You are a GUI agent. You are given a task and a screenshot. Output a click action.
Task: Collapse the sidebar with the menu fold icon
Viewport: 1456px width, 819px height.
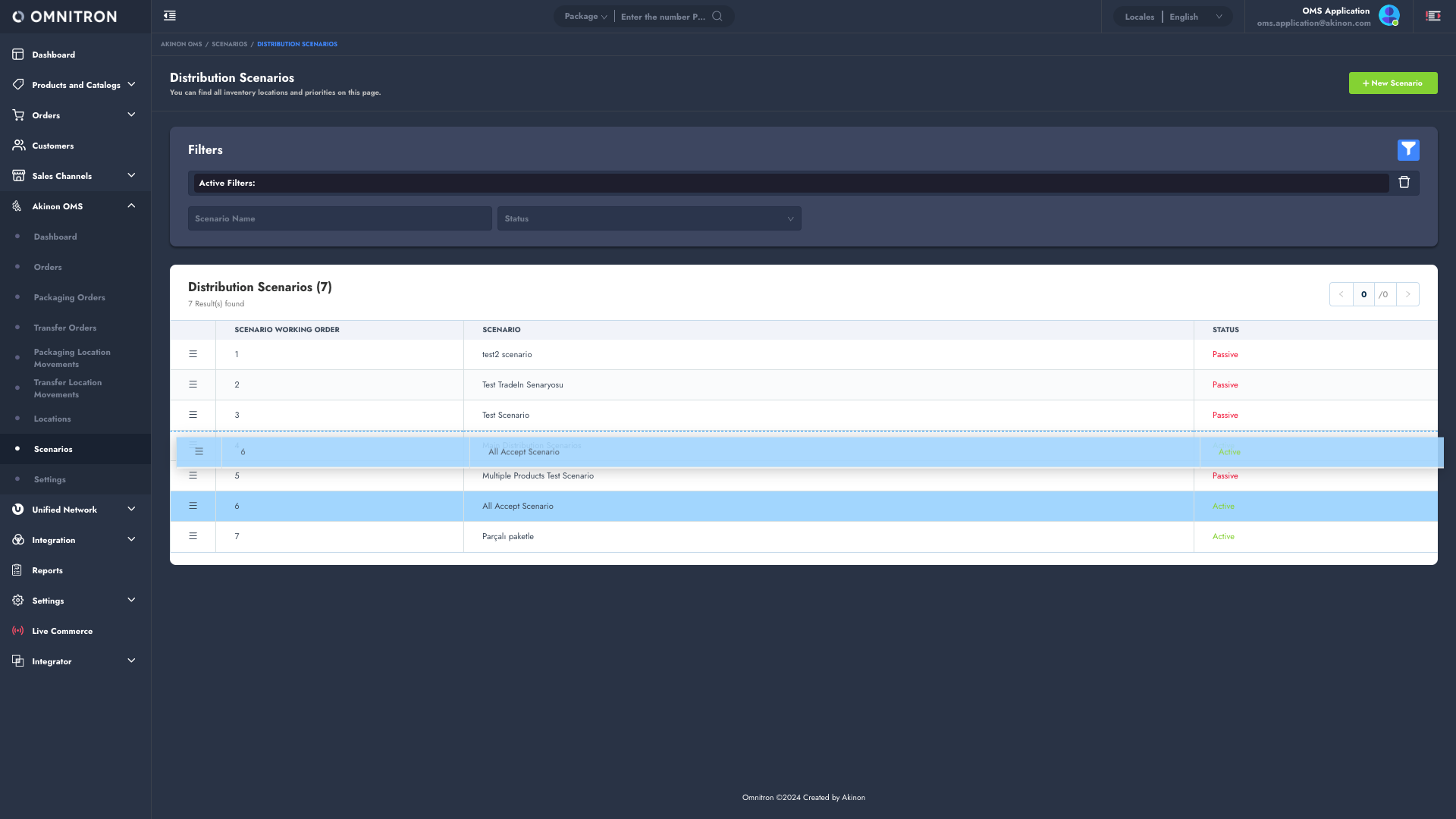tap(170, 16)
